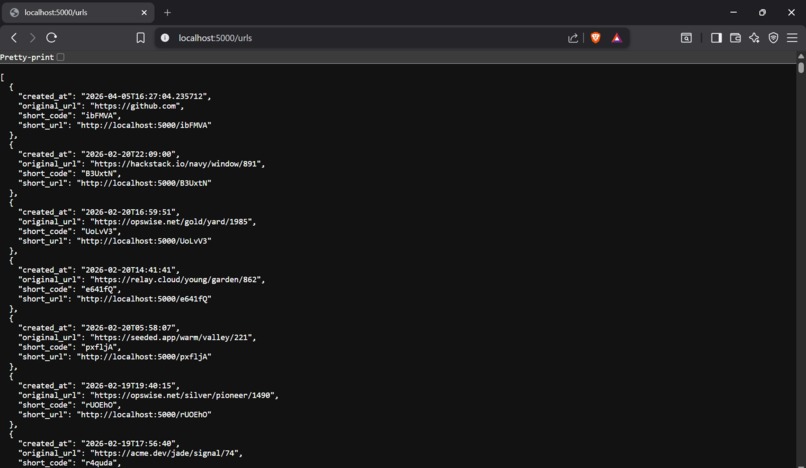
Task: Share this page via share icon
Action: coord(573,38)
